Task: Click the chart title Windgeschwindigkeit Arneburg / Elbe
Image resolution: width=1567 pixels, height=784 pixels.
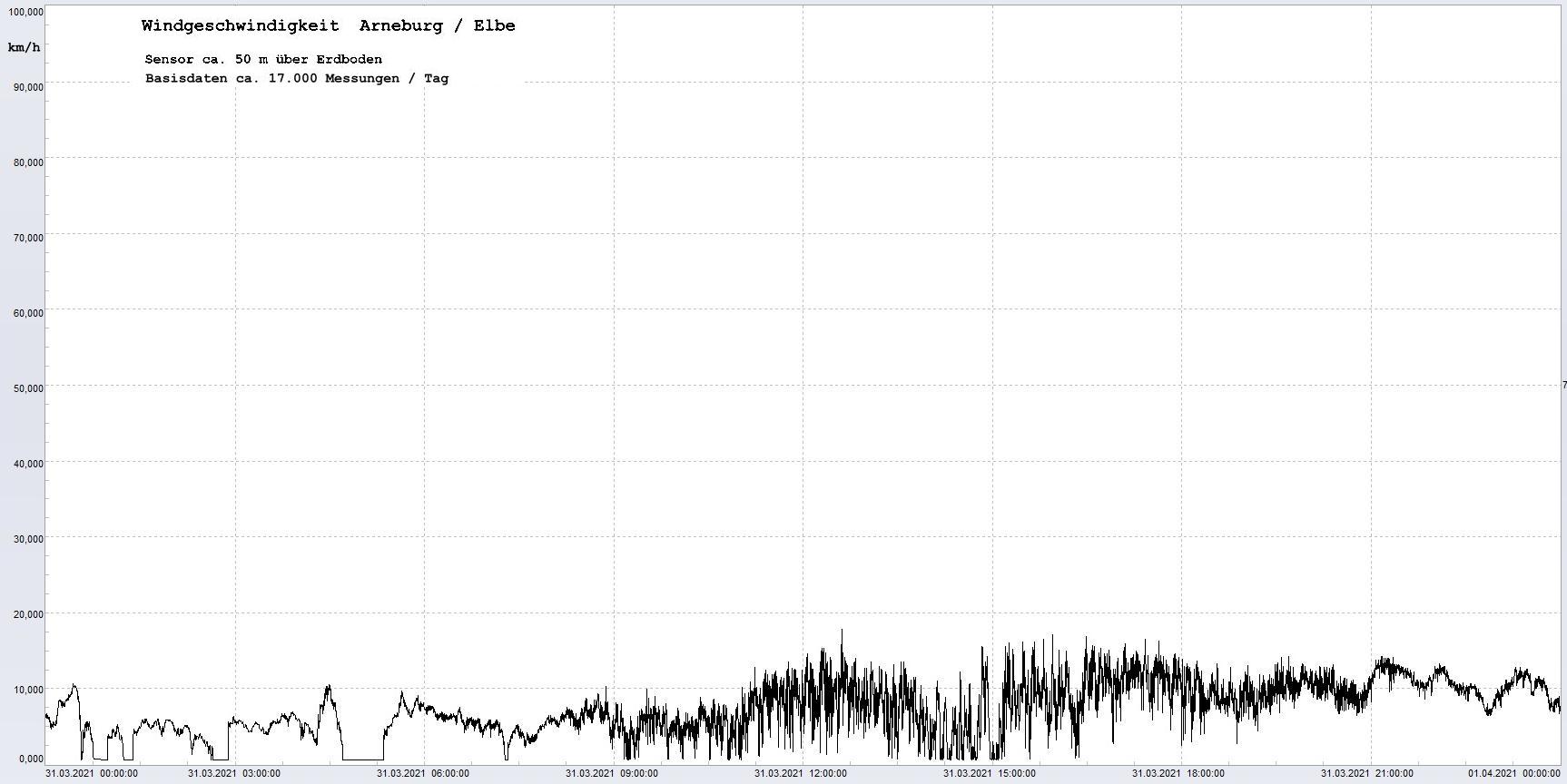Action: 328,26
